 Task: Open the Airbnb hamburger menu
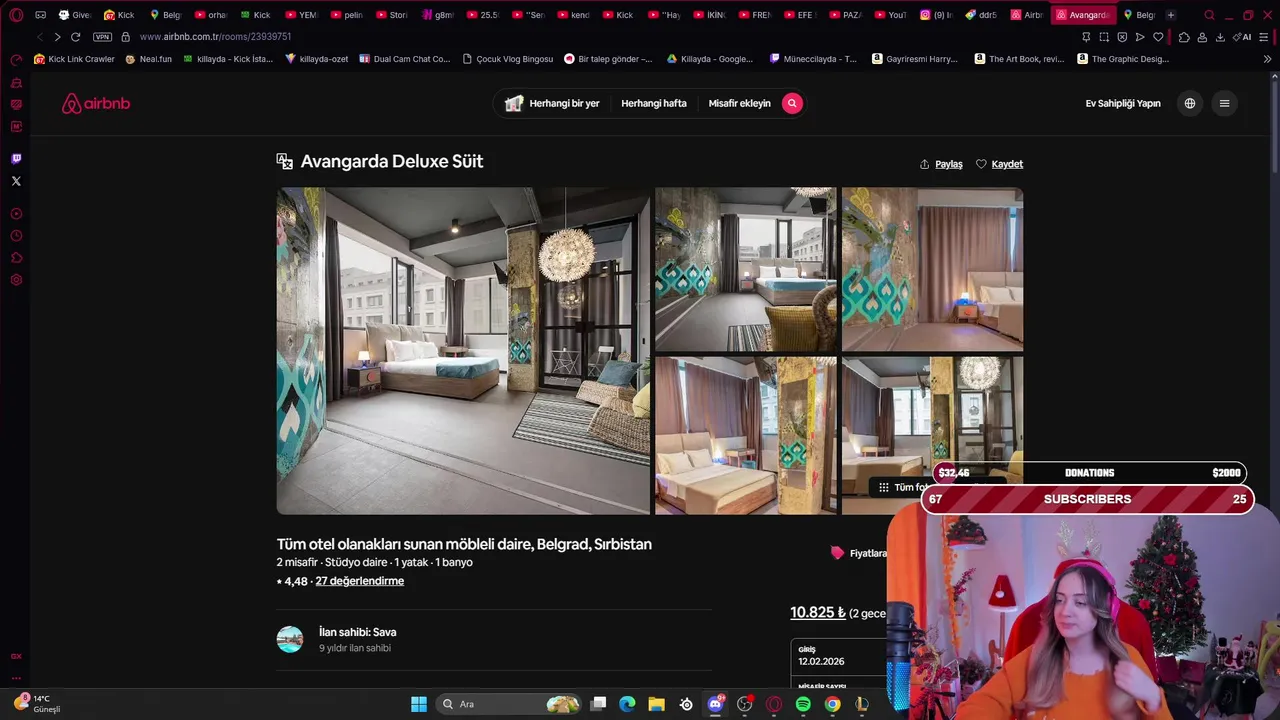1224,103
